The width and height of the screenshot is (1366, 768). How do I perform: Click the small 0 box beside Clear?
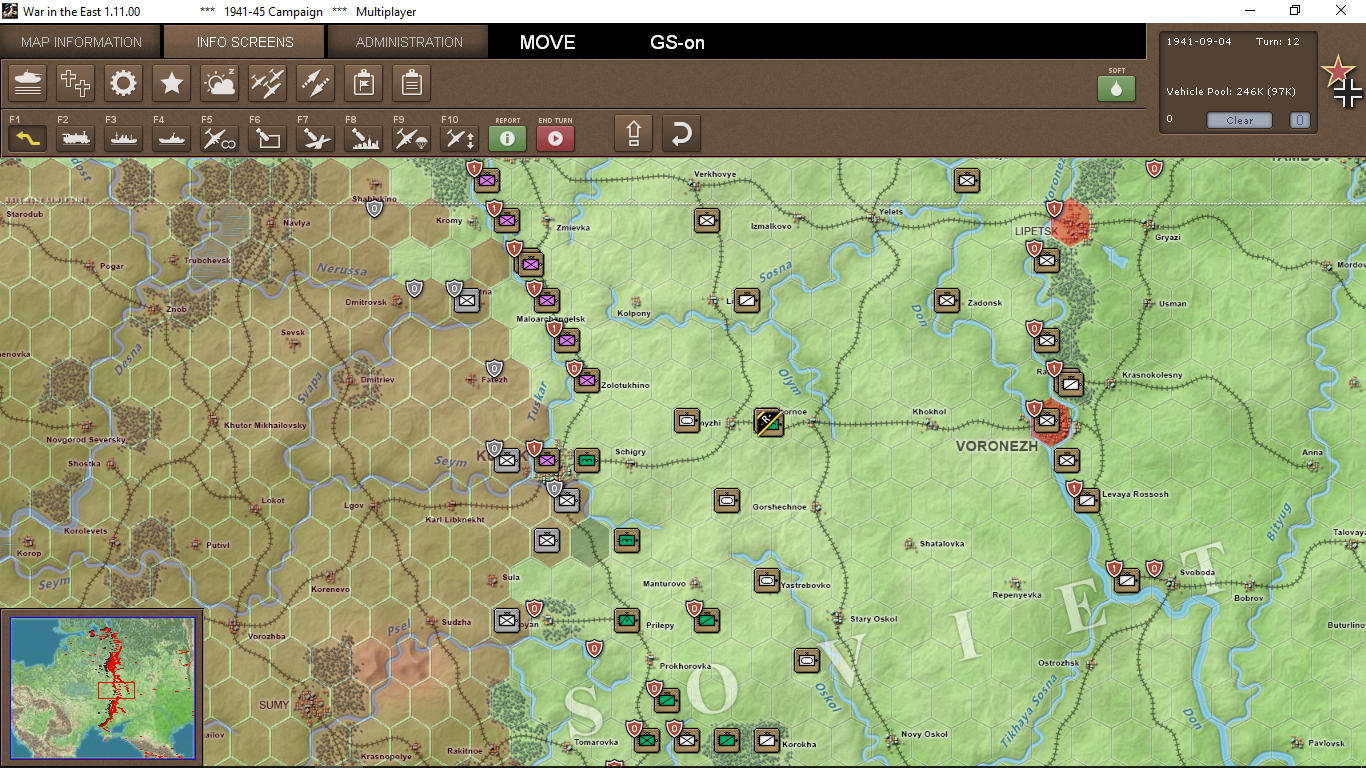(1299, 120)
